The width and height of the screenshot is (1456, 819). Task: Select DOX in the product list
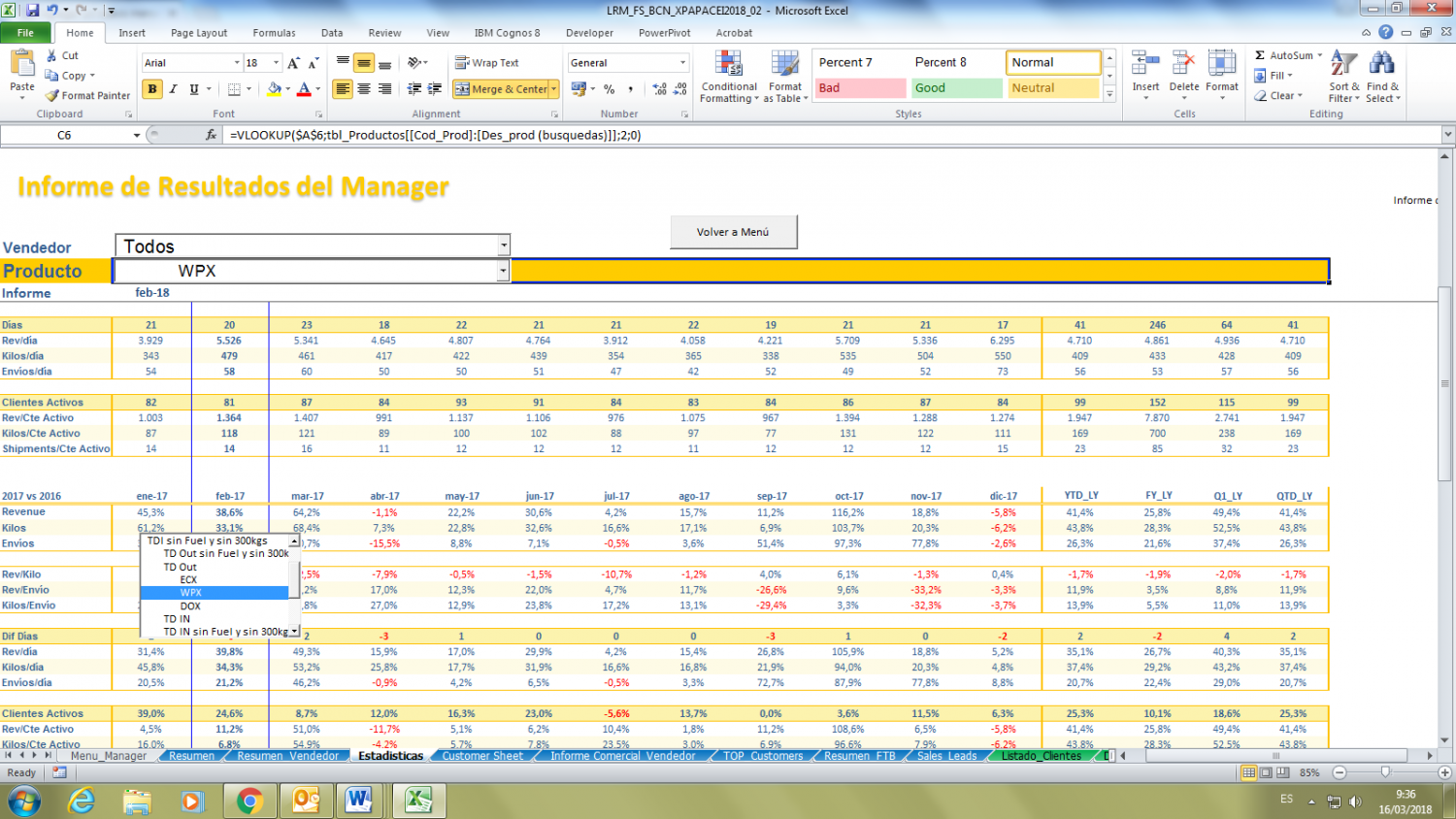tap(190, 606)
